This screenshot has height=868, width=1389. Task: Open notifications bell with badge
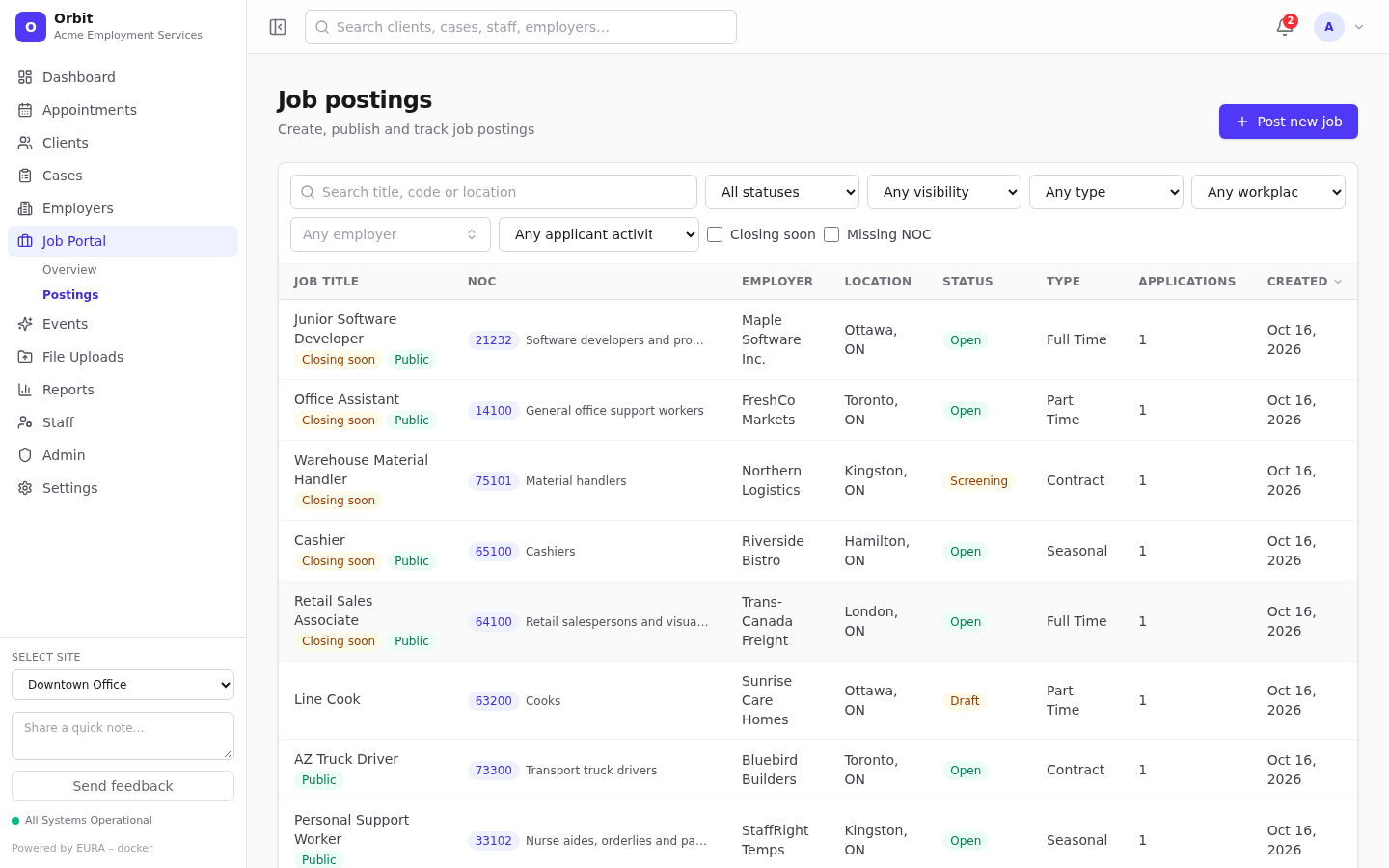point(1285,27)
